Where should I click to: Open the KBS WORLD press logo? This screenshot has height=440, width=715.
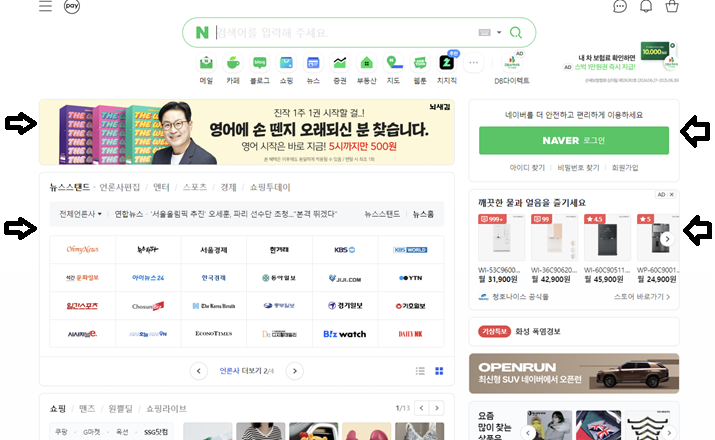coord(410,250)
